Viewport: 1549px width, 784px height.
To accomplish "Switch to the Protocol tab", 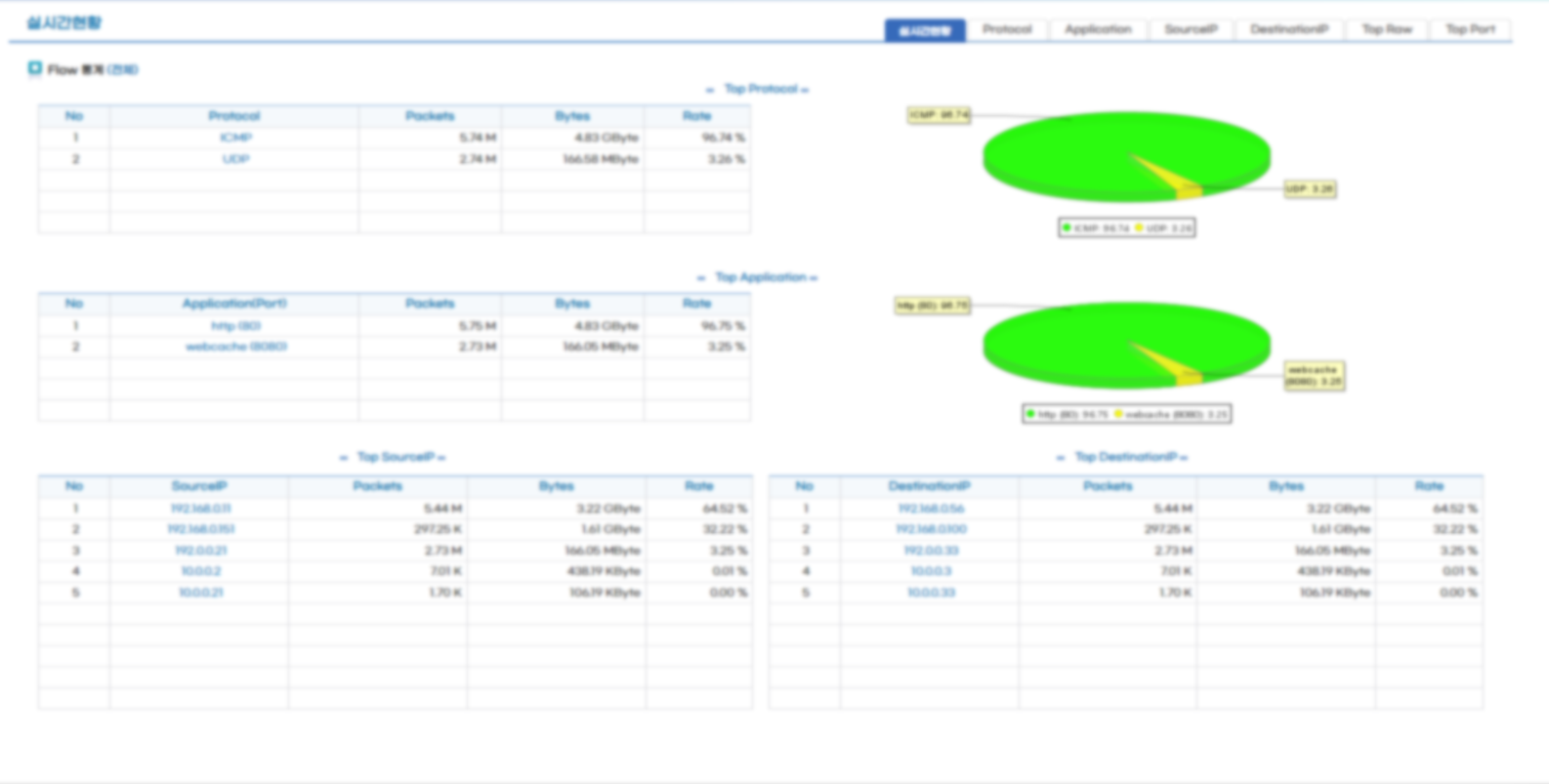I will tap(1007, 29).
